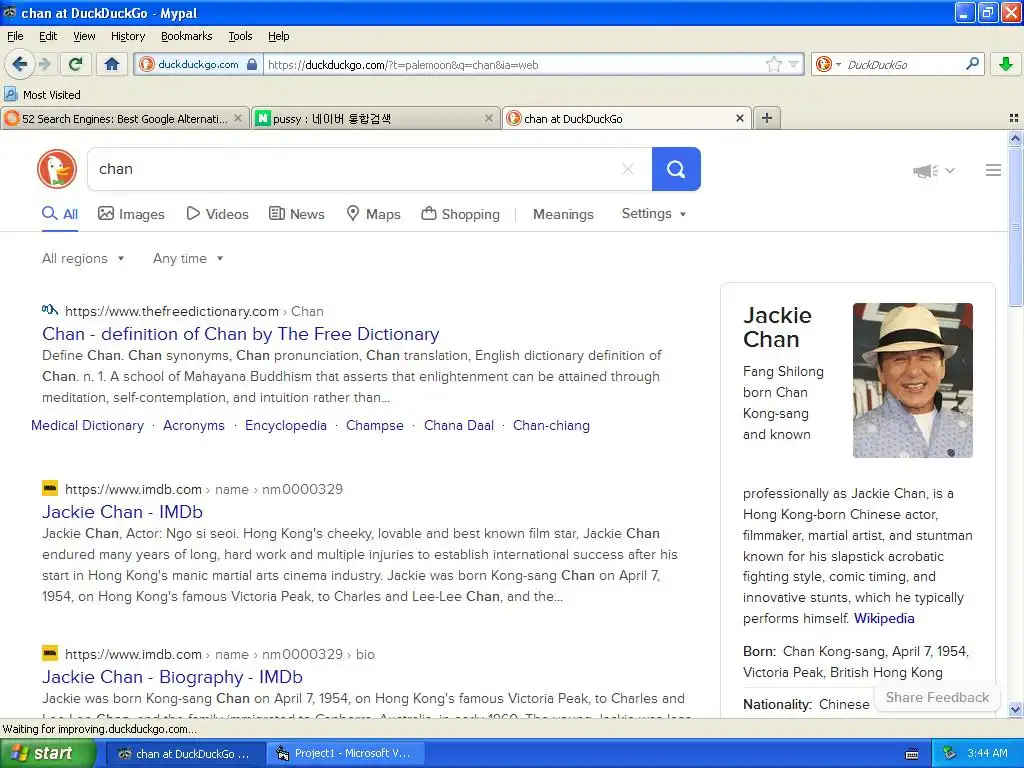Expand the Settings dropdown

click(x=654, y=214)
